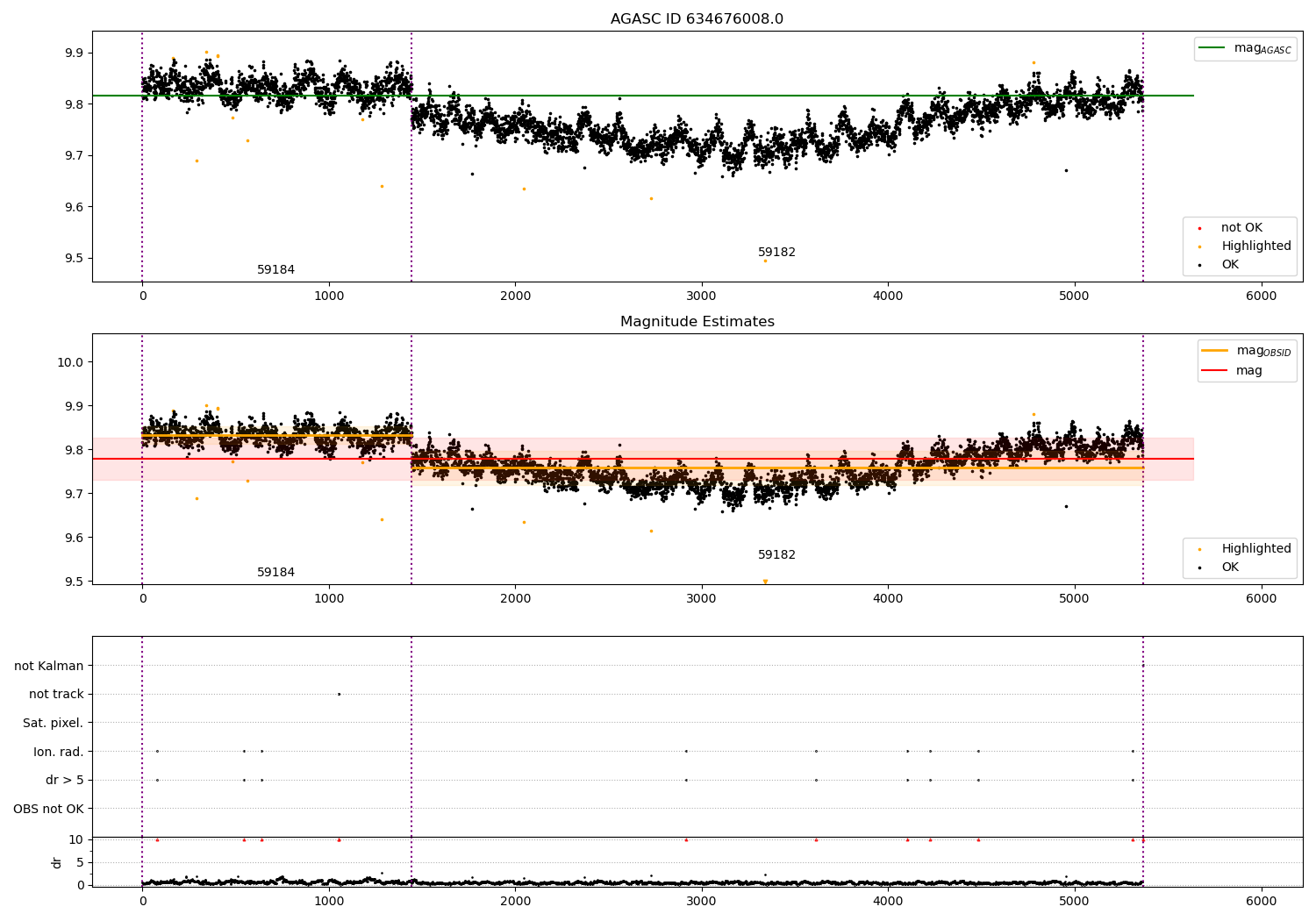Click 'Highlighted' in the AGASC ID plot legend

(1256, 246)
